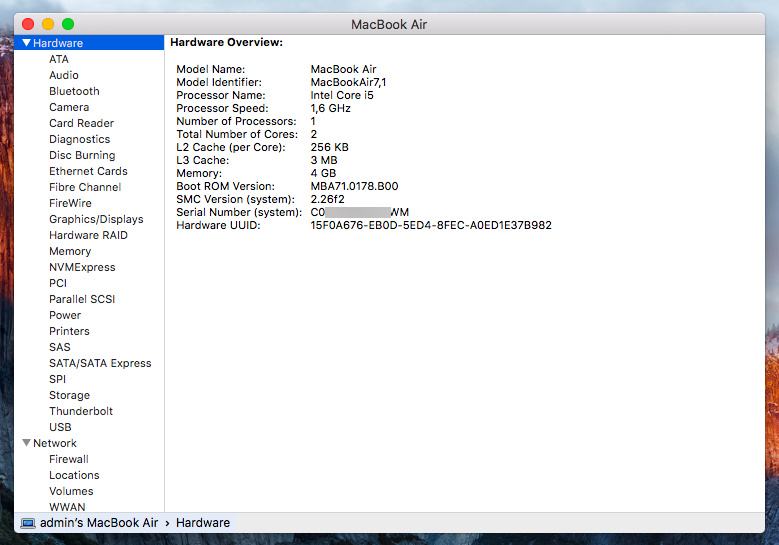Click SMC Version value 2.26f2
This screenshot has width=779, height=545.
(x=327, y=199)
